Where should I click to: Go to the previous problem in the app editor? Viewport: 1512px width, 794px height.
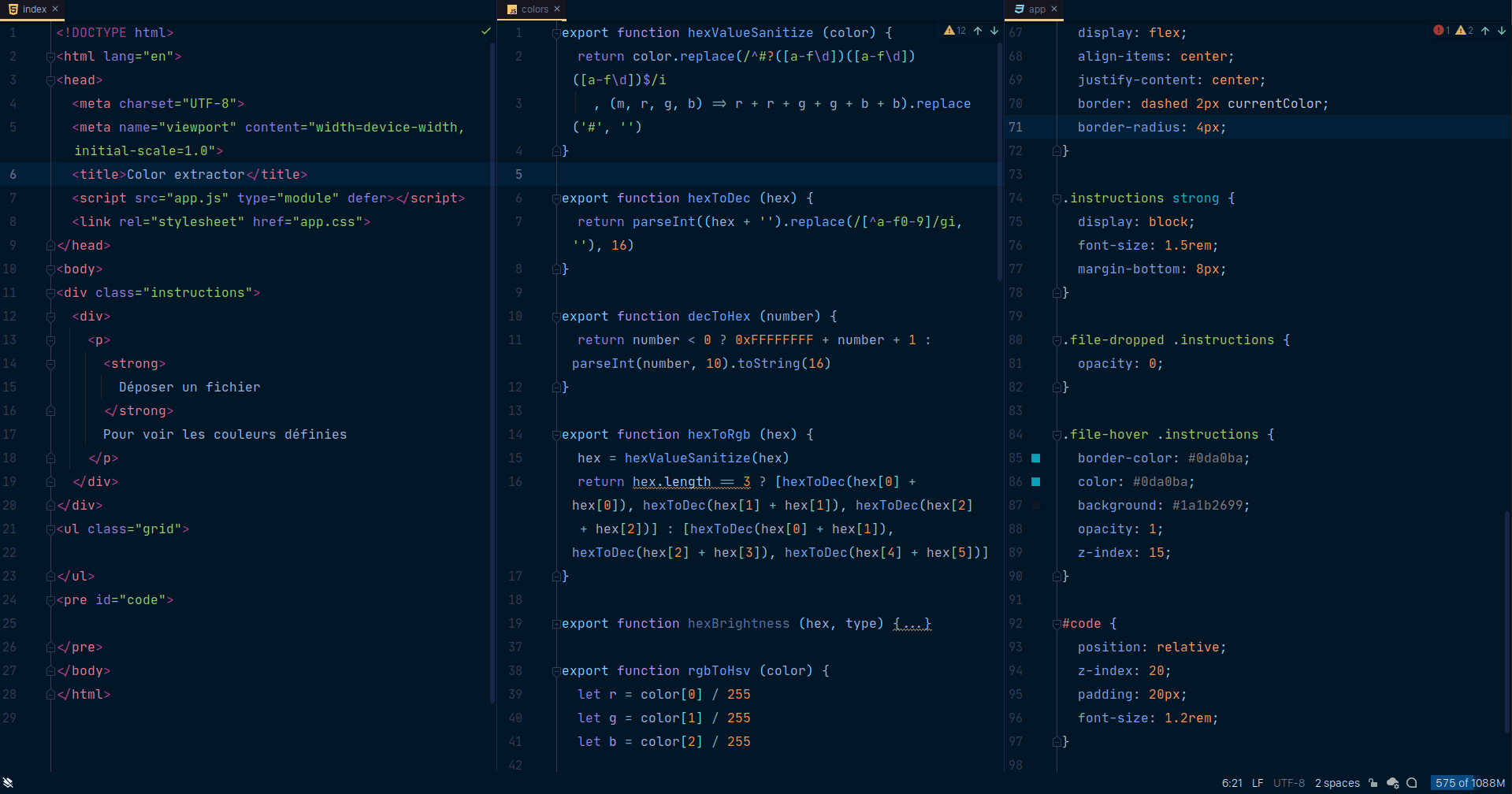point(1485,31)
